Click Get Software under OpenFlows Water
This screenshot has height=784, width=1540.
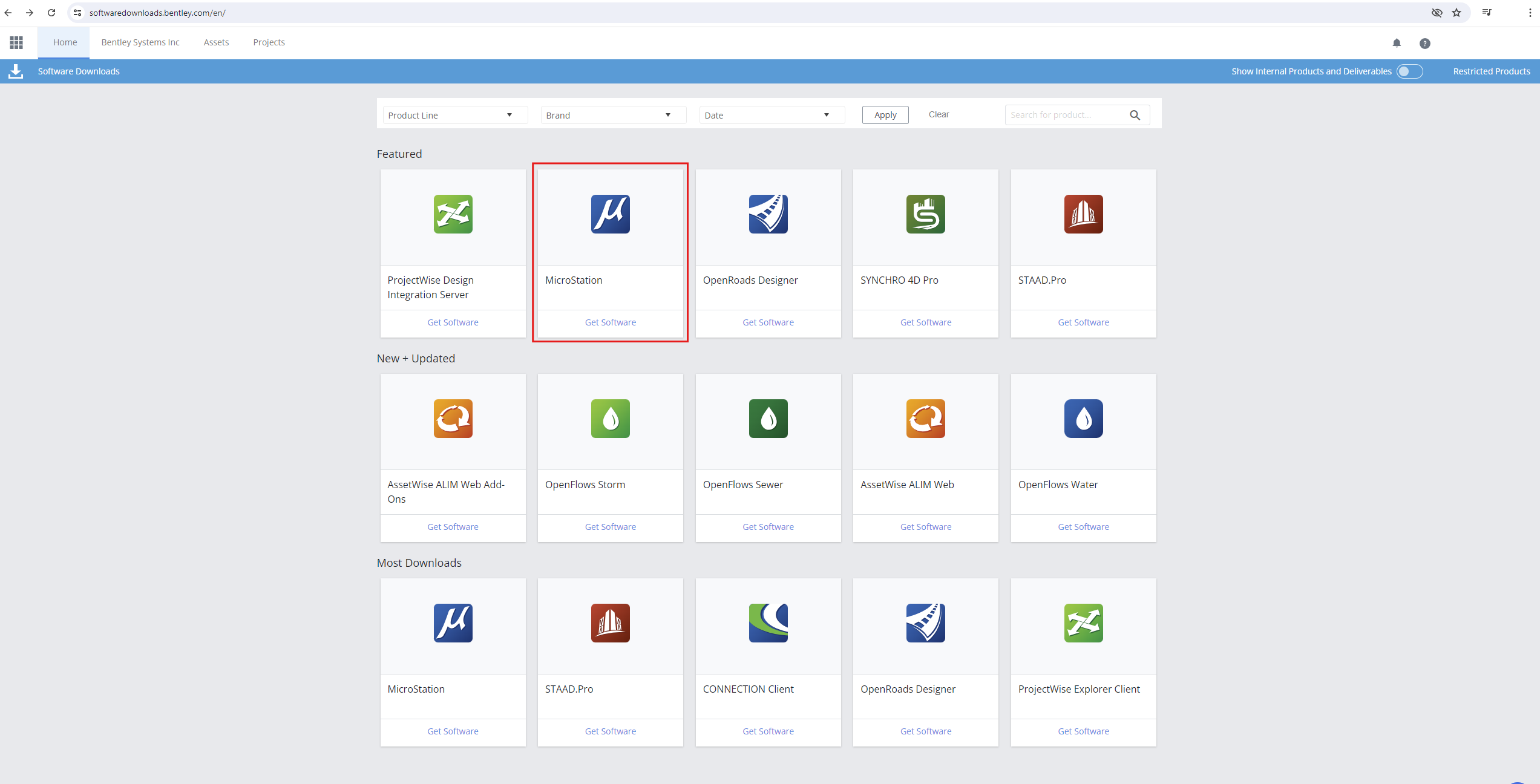pyautogui.click(x=1083, y=527)
